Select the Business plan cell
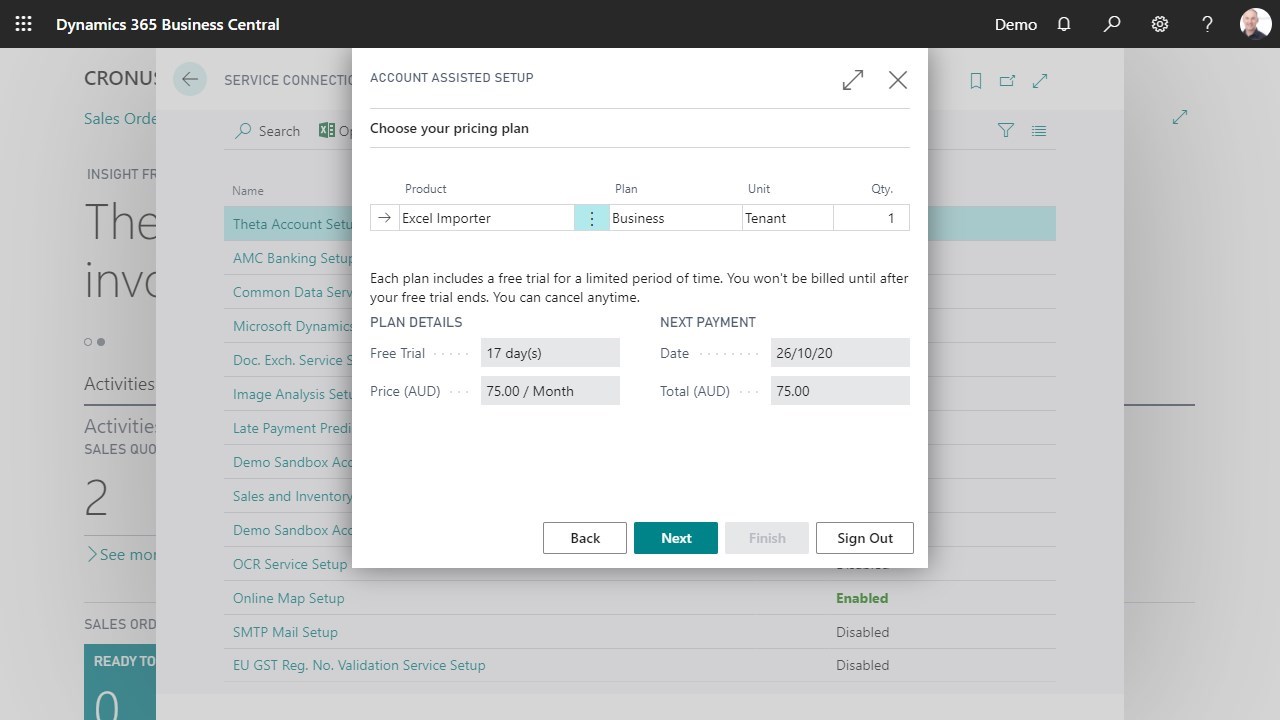This screenshot has height=720, width=1280. coord(675,218)
